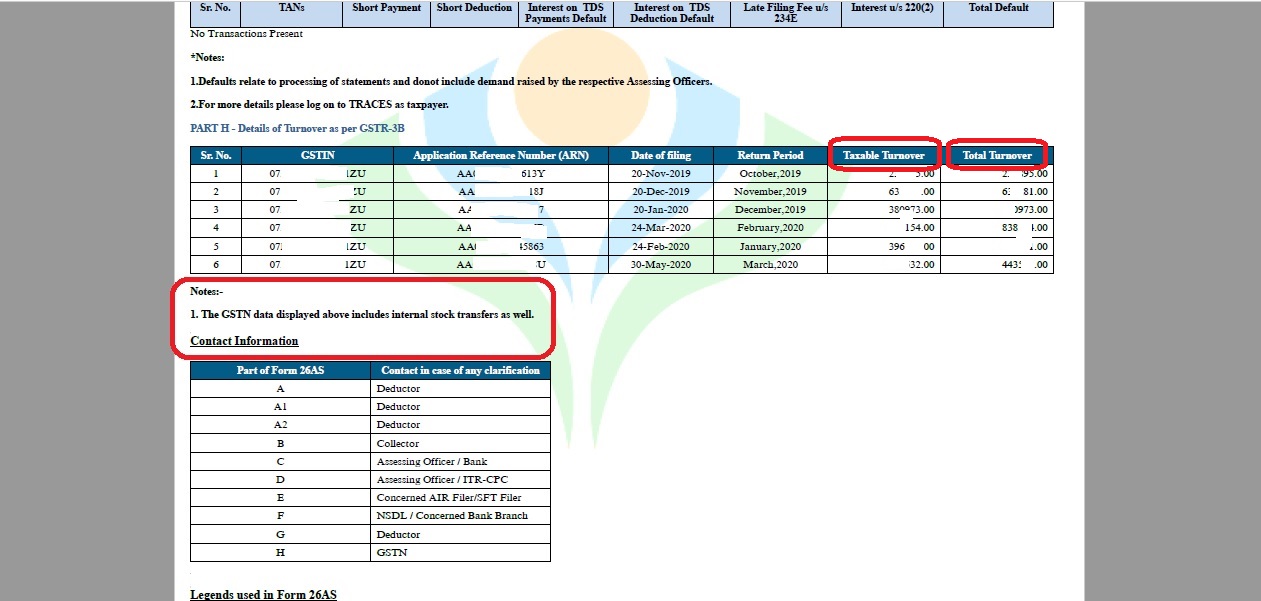Select the Date of filing column header
Viewport: 1261px width, 601px height.
click(x=660, y=156)
